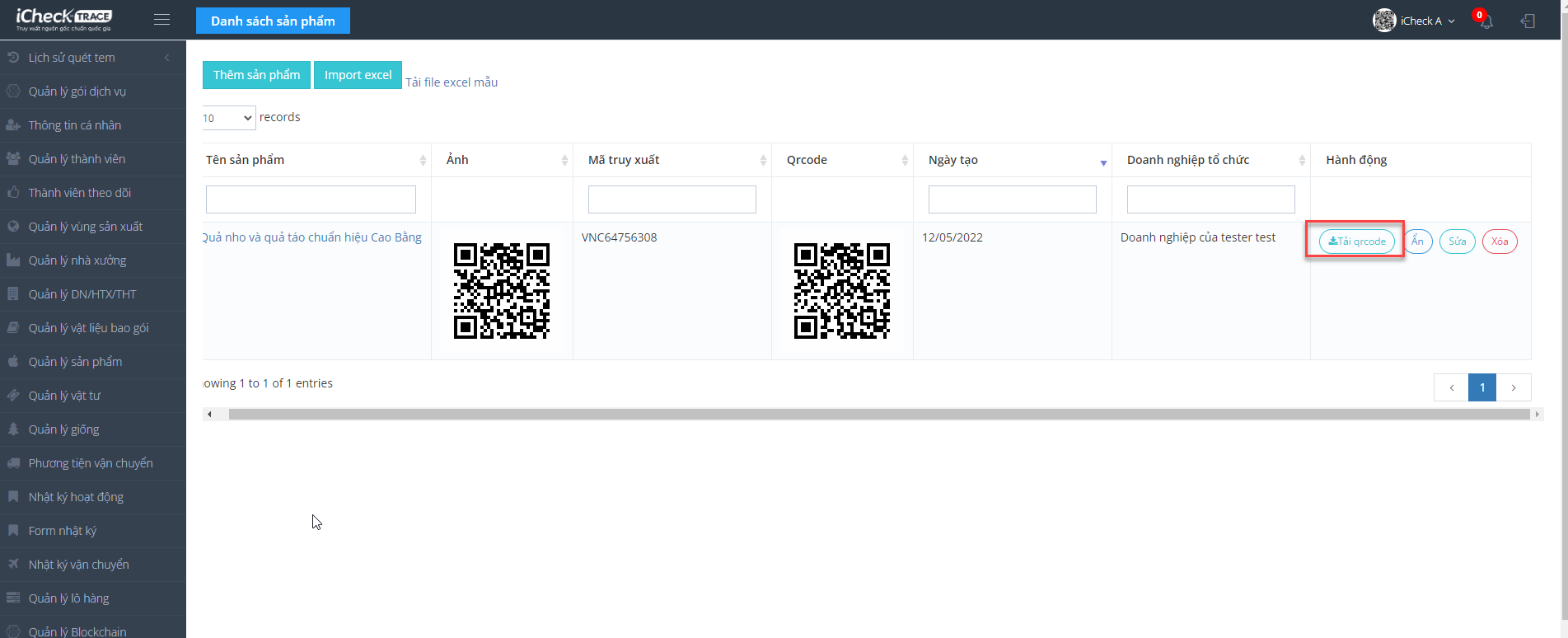Click the Thông tin cá nhân user icon
This screenshot has width=1568, height=638.
tap(13, 124)
